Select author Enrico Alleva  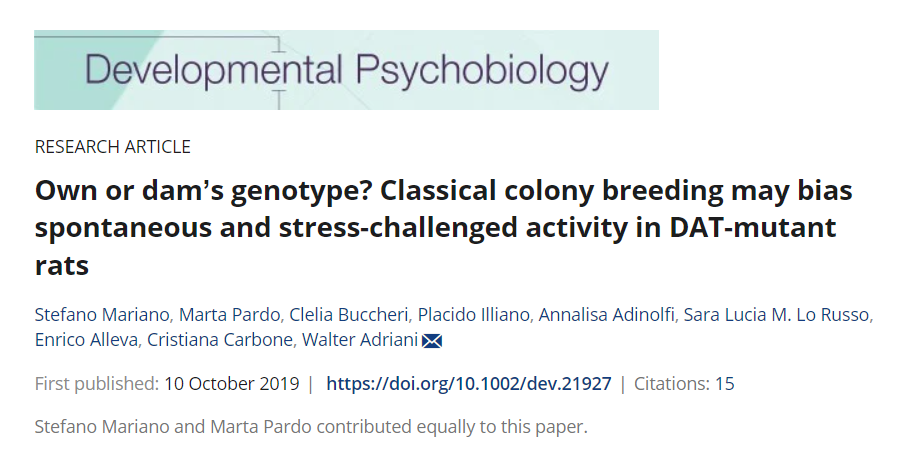pyautogui.click(x=87, y=340)
